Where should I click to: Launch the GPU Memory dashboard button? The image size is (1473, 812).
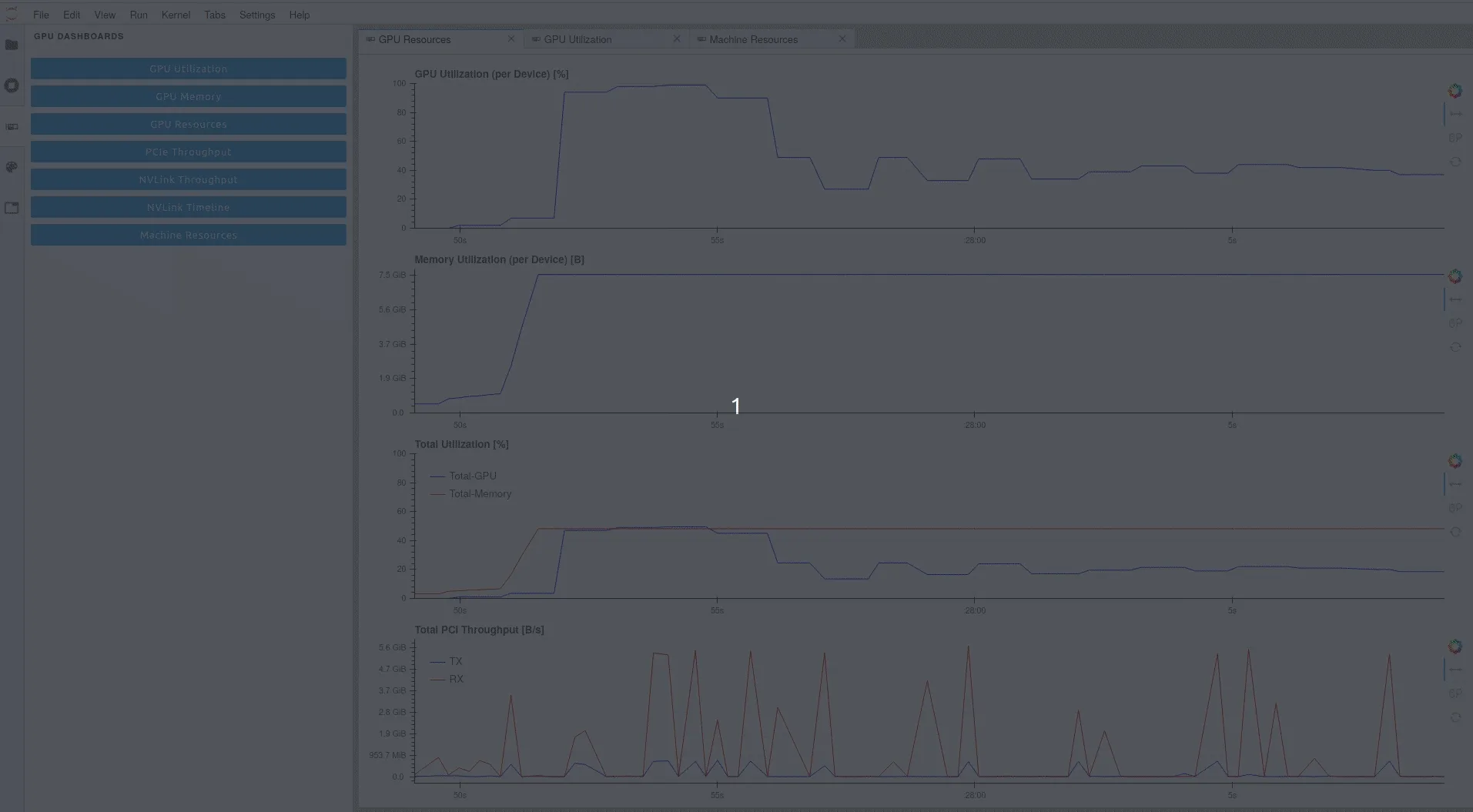coord(189,96)
